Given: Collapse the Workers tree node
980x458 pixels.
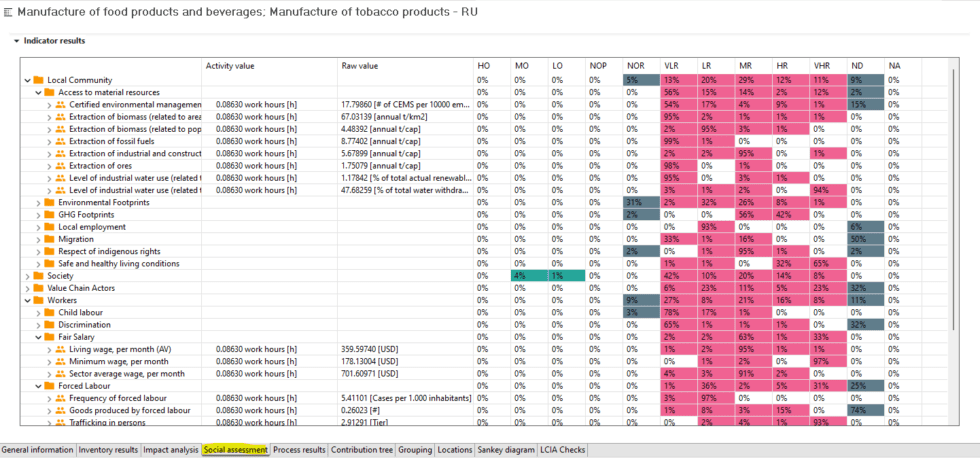Looking at the screenshot, I should click(x=27, y=301).
